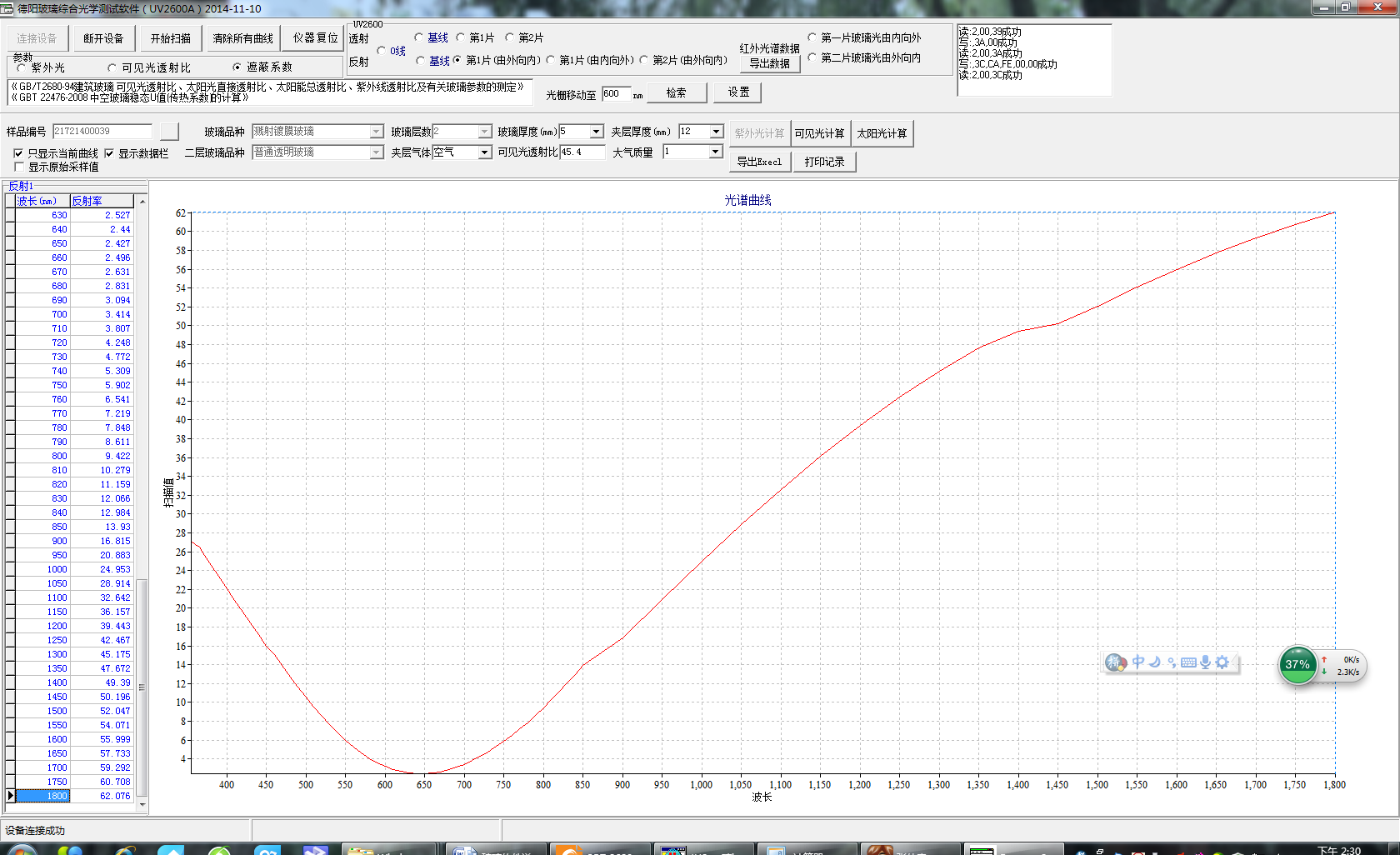
Task: Click the data table vertical scrollbar thumb
Action: tap(142, 687)
